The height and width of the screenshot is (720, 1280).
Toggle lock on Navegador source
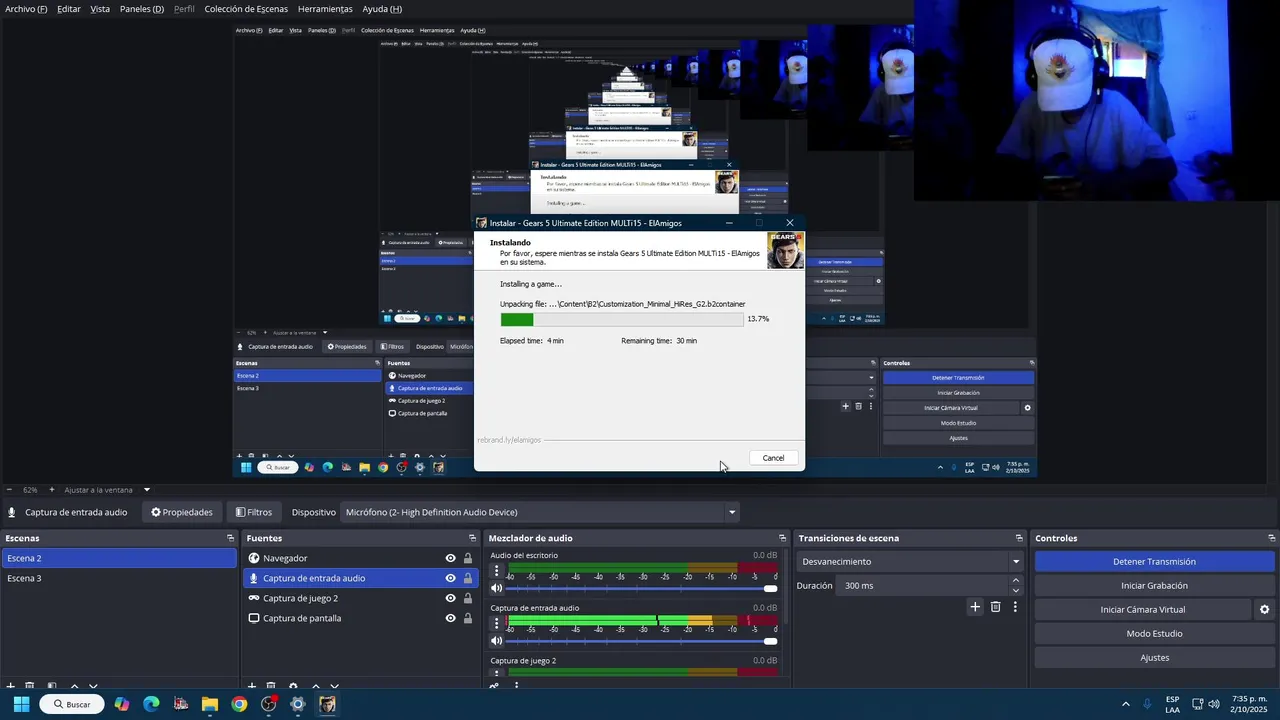click(467, 558)
